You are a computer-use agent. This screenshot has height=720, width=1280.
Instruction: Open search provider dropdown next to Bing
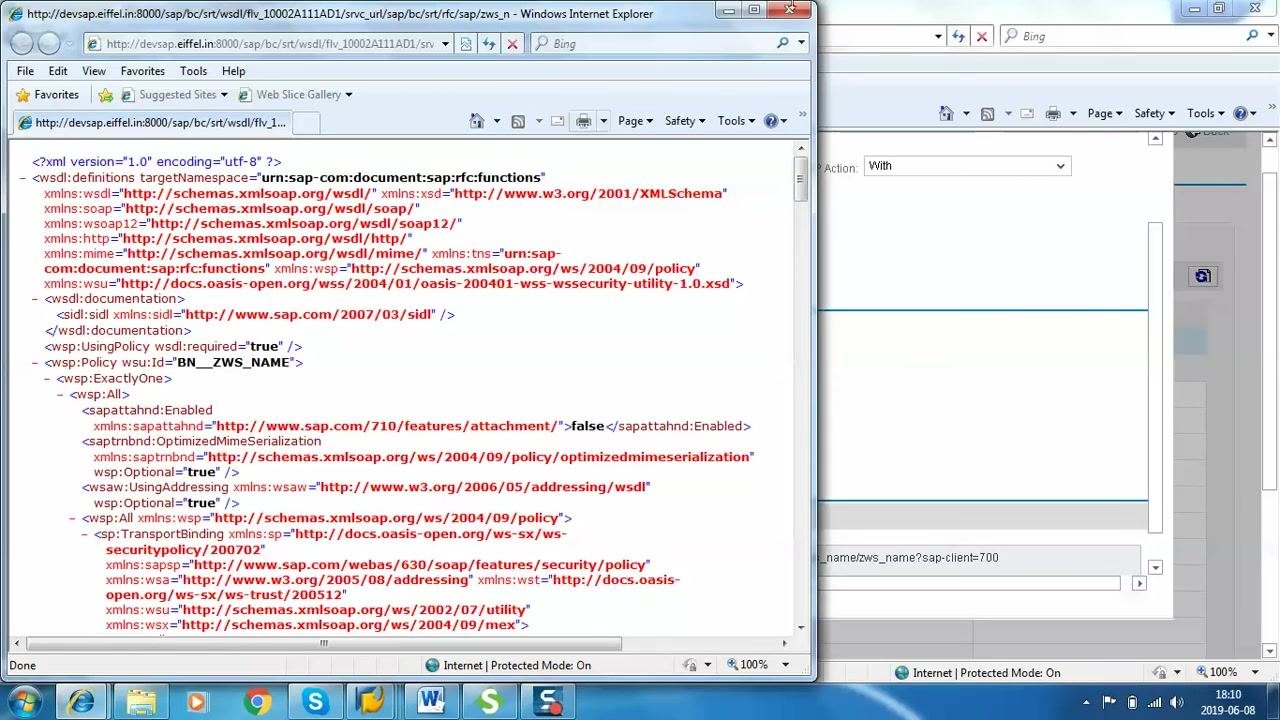click(802, 43)
